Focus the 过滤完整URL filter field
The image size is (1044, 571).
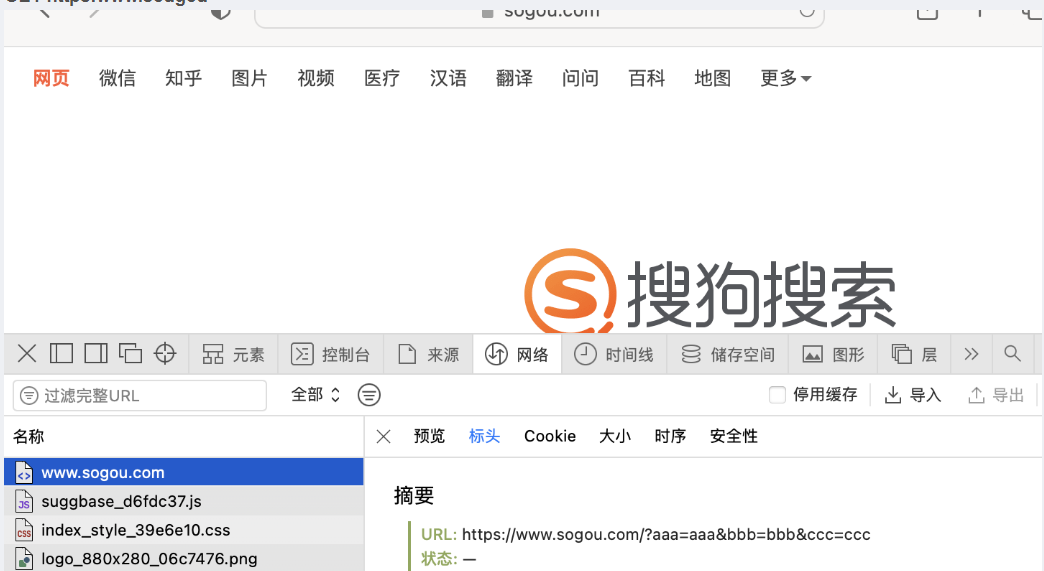click(x=140, y=395)
